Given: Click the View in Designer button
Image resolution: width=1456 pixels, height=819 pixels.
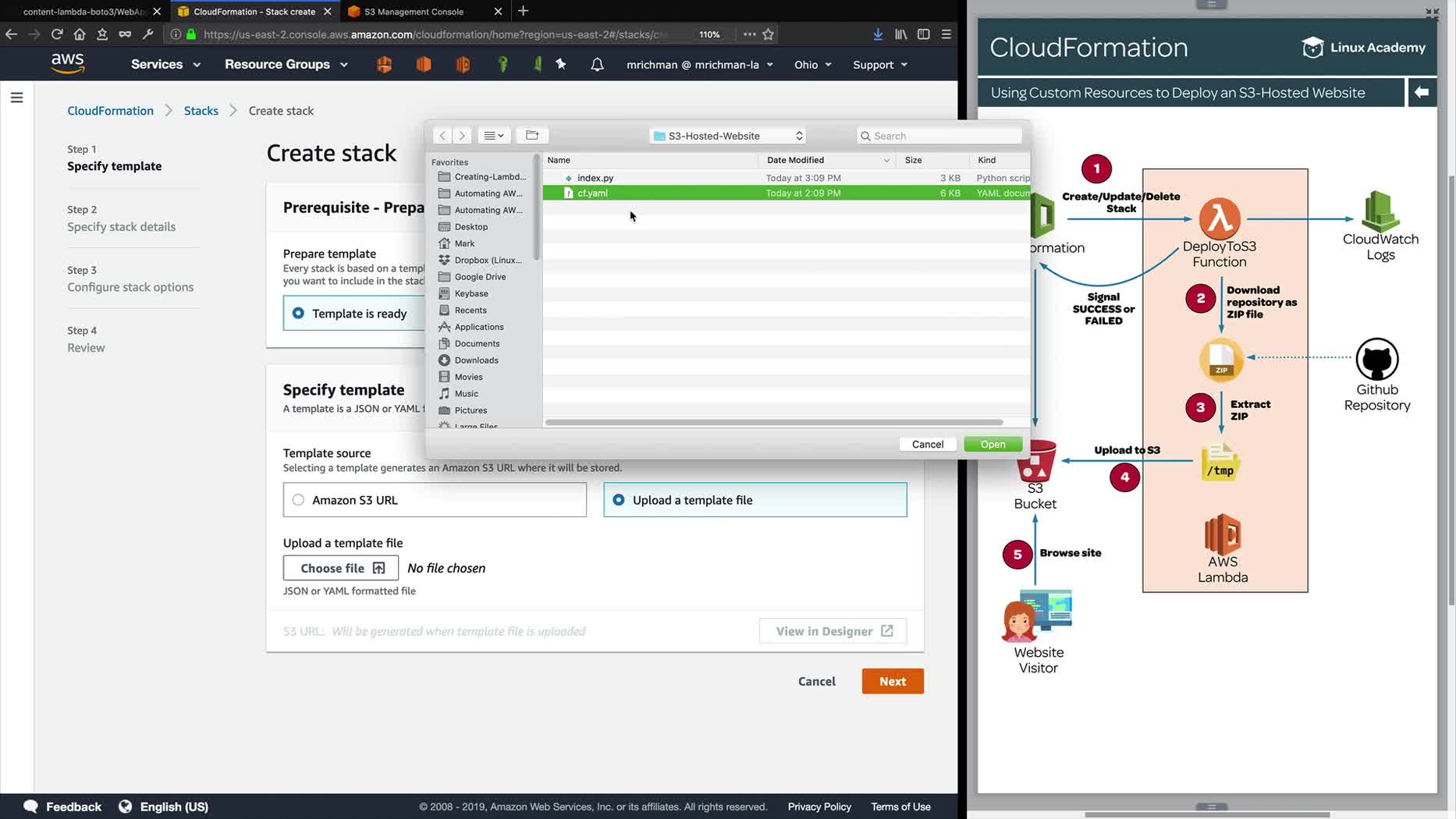Looking at the screenshot, I should [x=833, y=631].
